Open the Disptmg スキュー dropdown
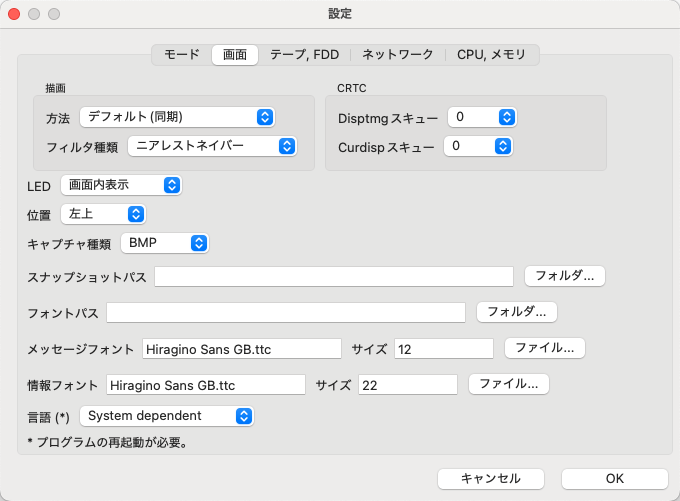The height and width of the screenshot is (501, 680). point(482,117)
